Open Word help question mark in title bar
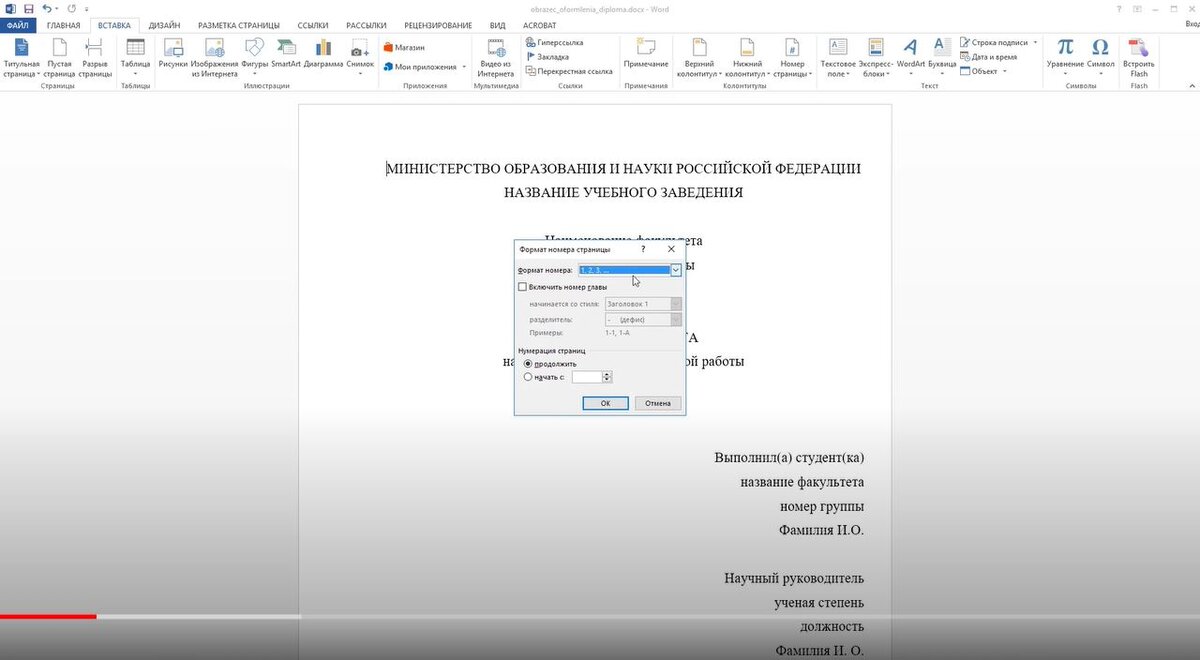The image size is (1200, 660). [1118, 8]
